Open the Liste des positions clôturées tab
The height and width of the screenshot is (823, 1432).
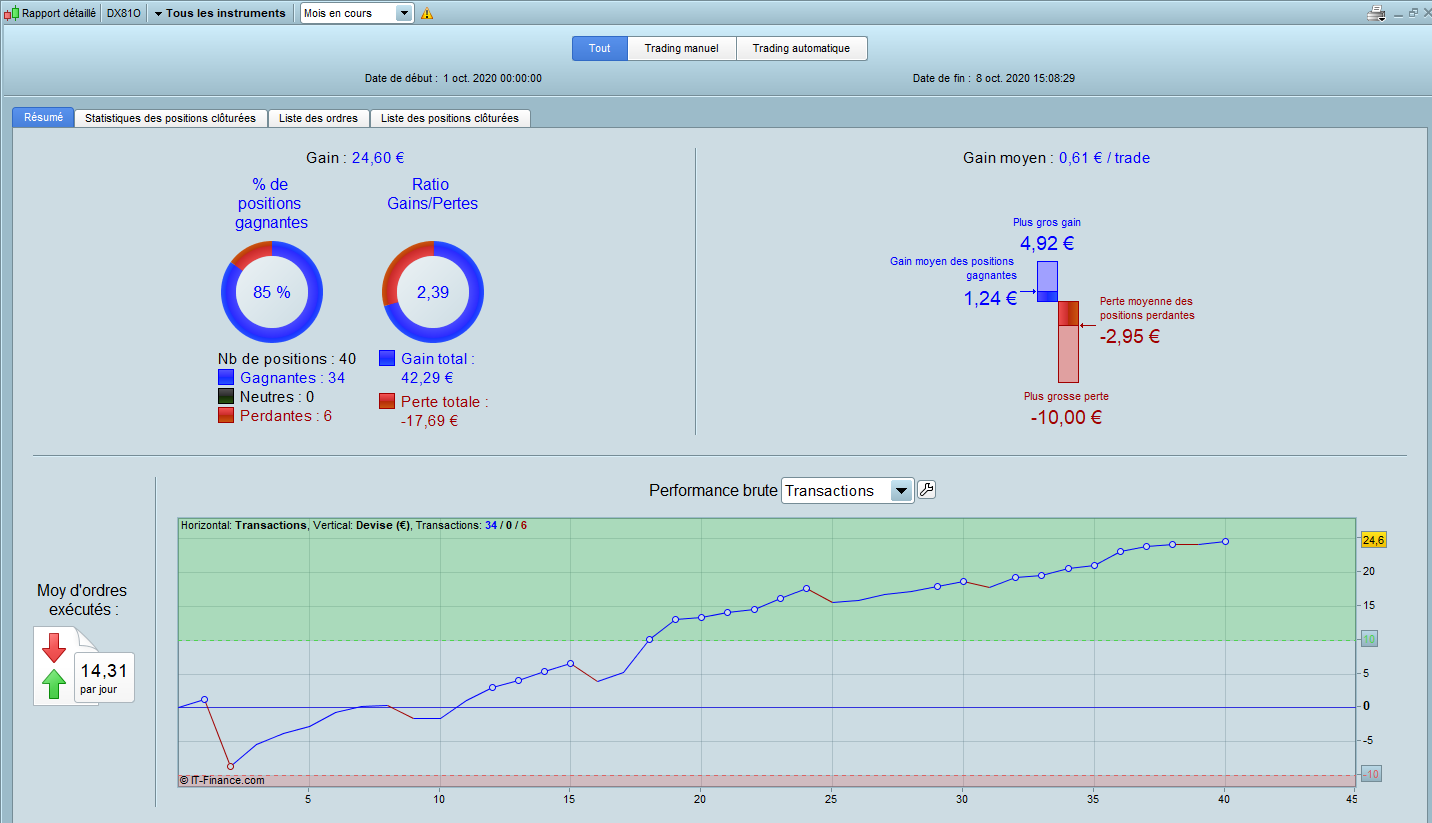[450, 118]
